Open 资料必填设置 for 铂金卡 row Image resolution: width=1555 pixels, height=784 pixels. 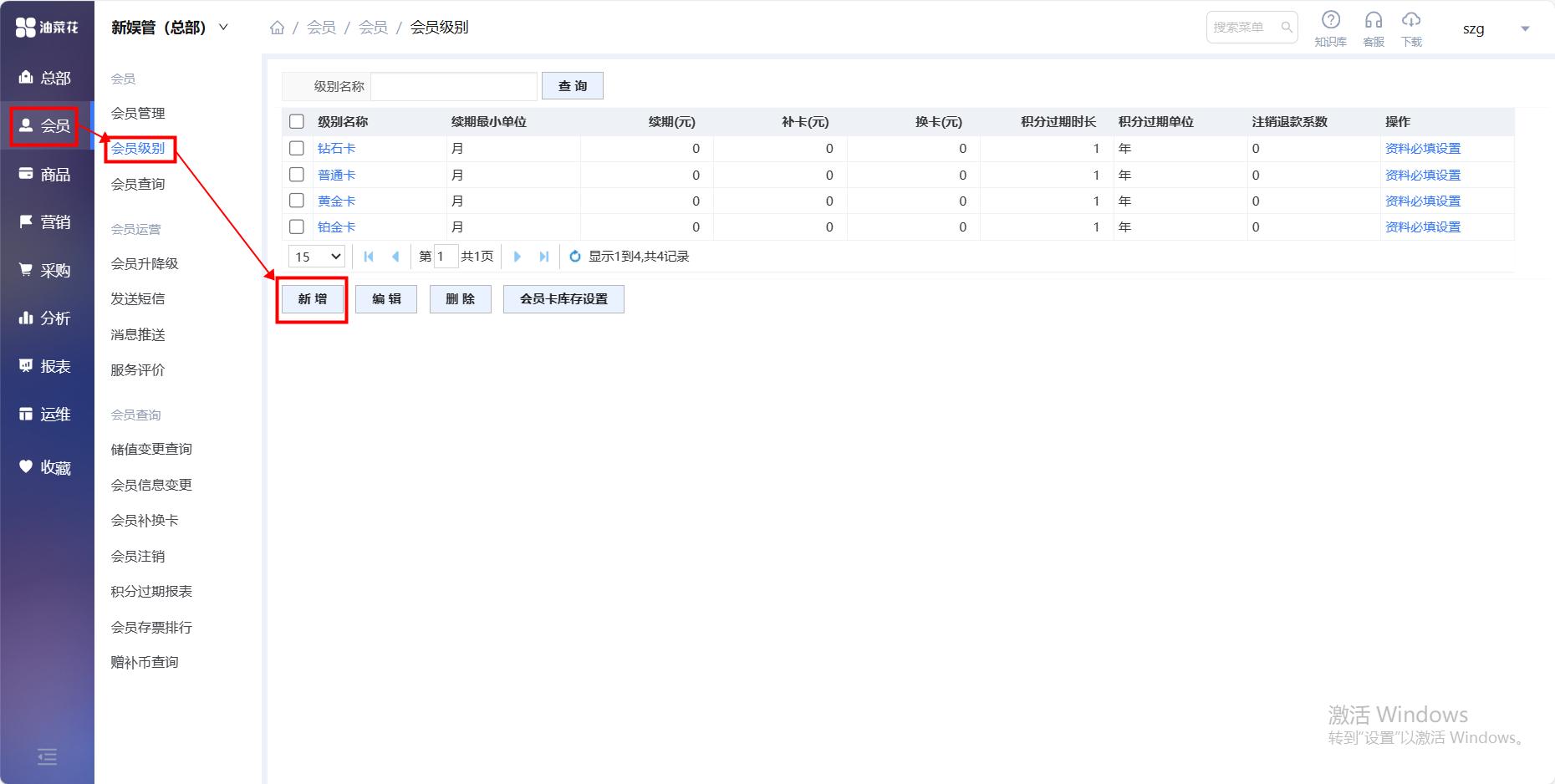pyautogui.click(x=1423, y=227)
